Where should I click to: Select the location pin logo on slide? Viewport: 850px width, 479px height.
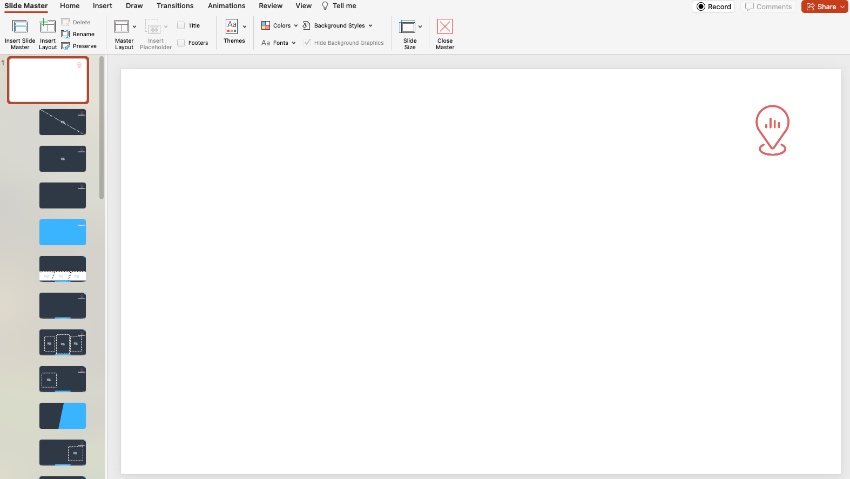(772, 130)
